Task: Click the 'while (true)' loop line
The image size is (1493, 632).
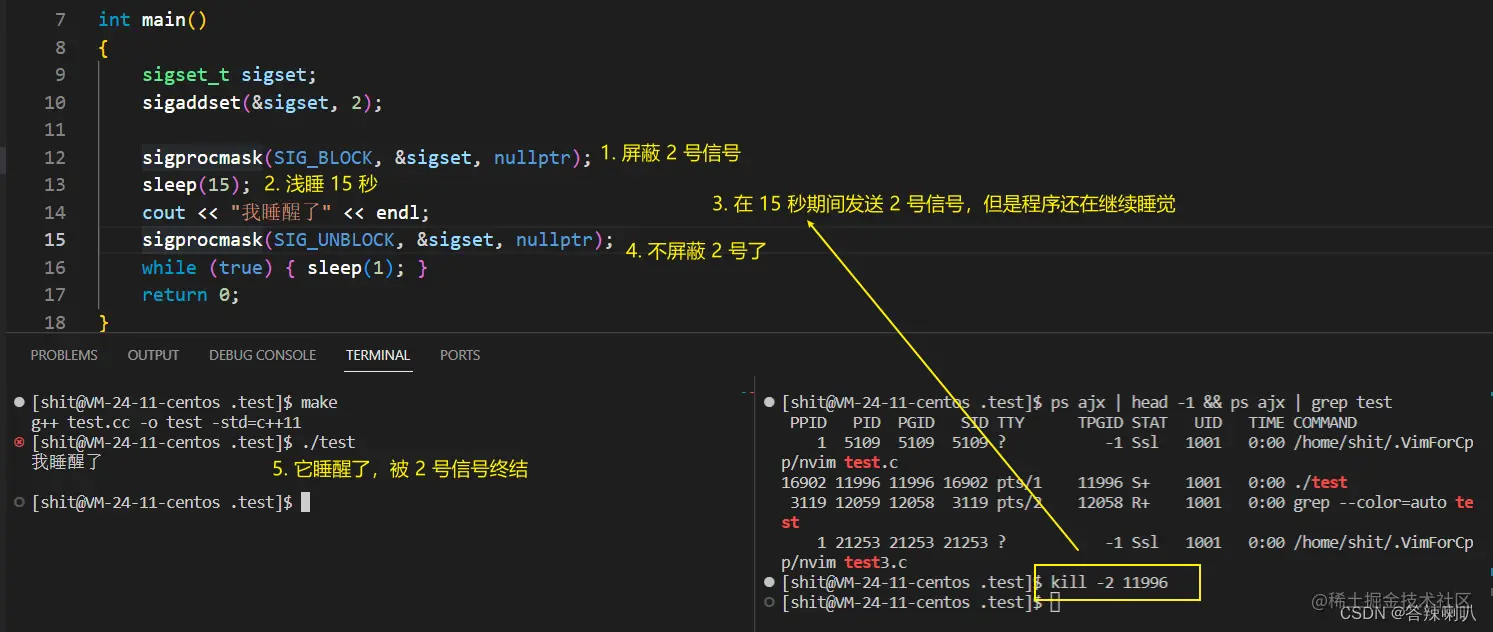Action: [285, 267]
